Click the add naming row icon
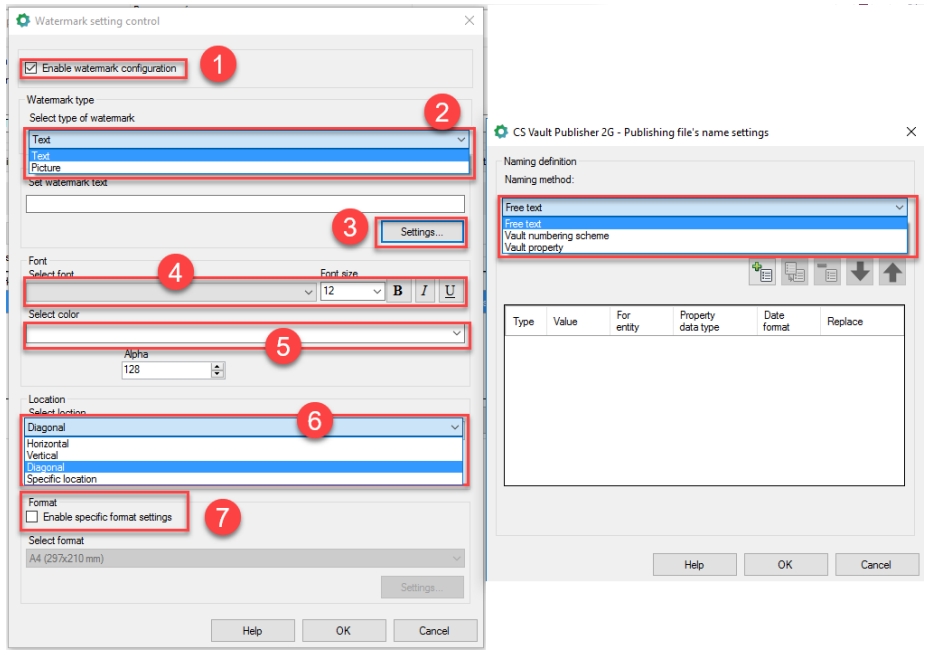930x657 pixels. pyautogui.click(x=763, y=273)
